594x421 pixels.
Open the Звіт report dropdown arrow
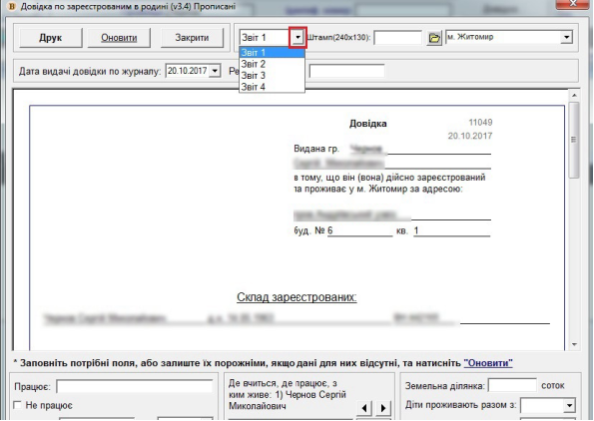coord(298,37)
